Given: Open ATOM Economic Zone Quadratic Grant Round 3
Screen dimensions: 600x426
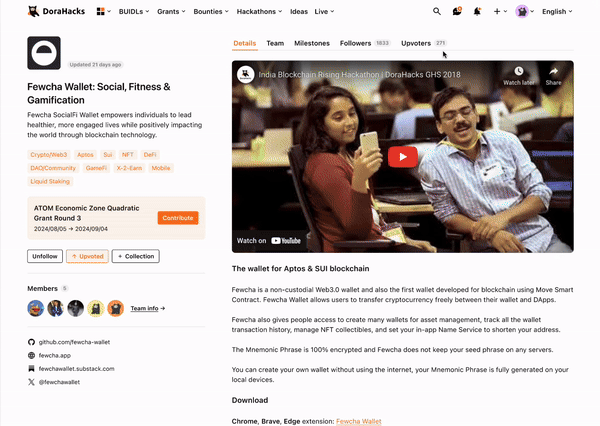Looking at the screenshot, I should [x=86, y=213].
